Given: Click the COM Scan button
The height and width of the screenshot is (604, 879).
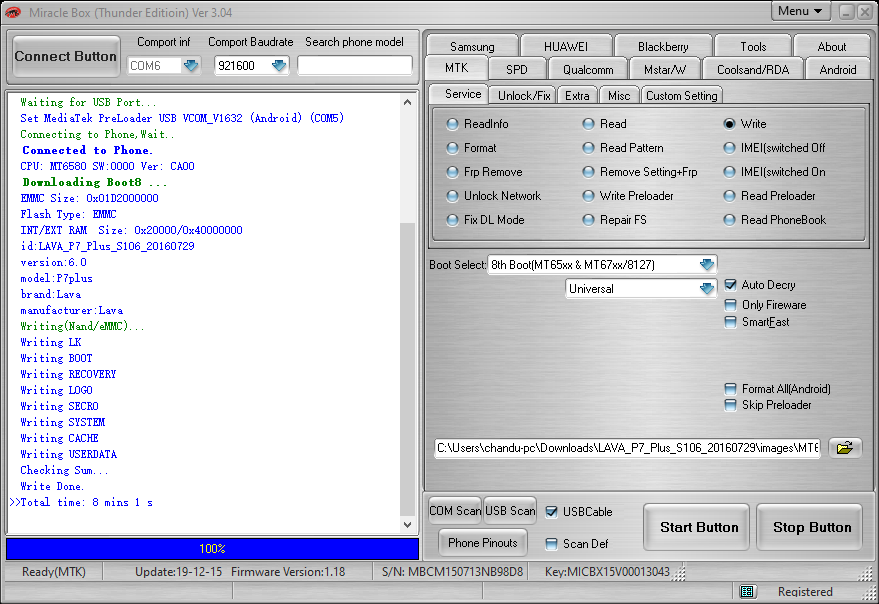Looking at the screenshot, I should click(455, 511).
